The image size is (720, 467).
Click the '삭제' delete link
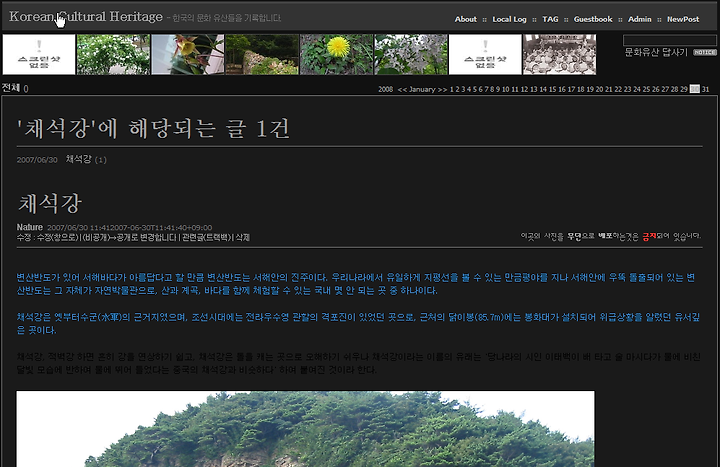pyautogui.click(x=242, y=237)
